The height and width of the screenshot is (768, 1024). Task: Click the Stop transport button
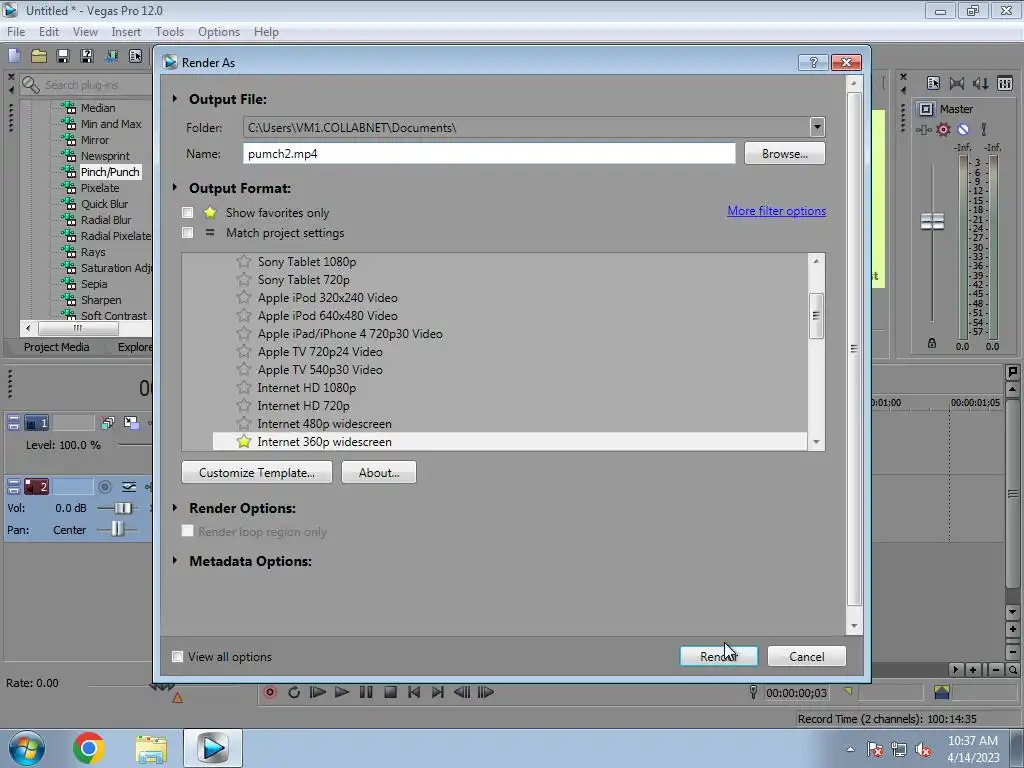click(390, 692)
